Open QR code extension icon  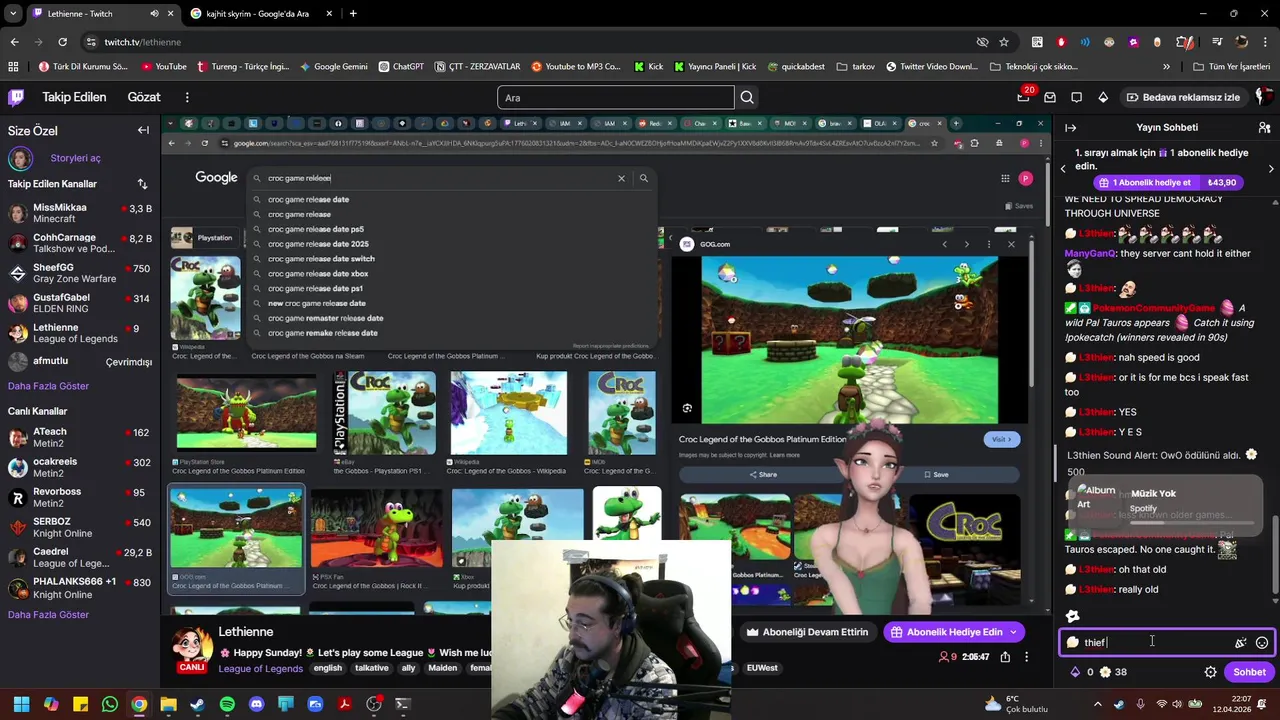(1037, 42)
